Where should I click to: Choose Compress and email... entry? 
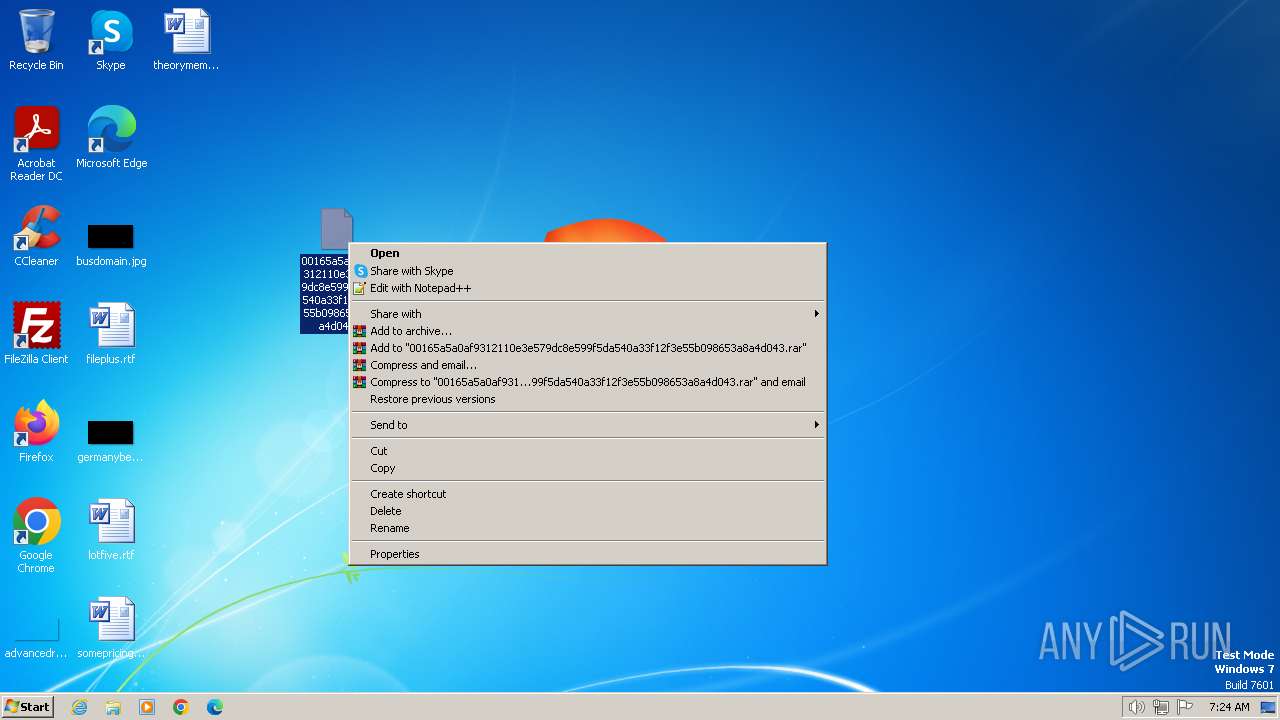pos(588,365)
